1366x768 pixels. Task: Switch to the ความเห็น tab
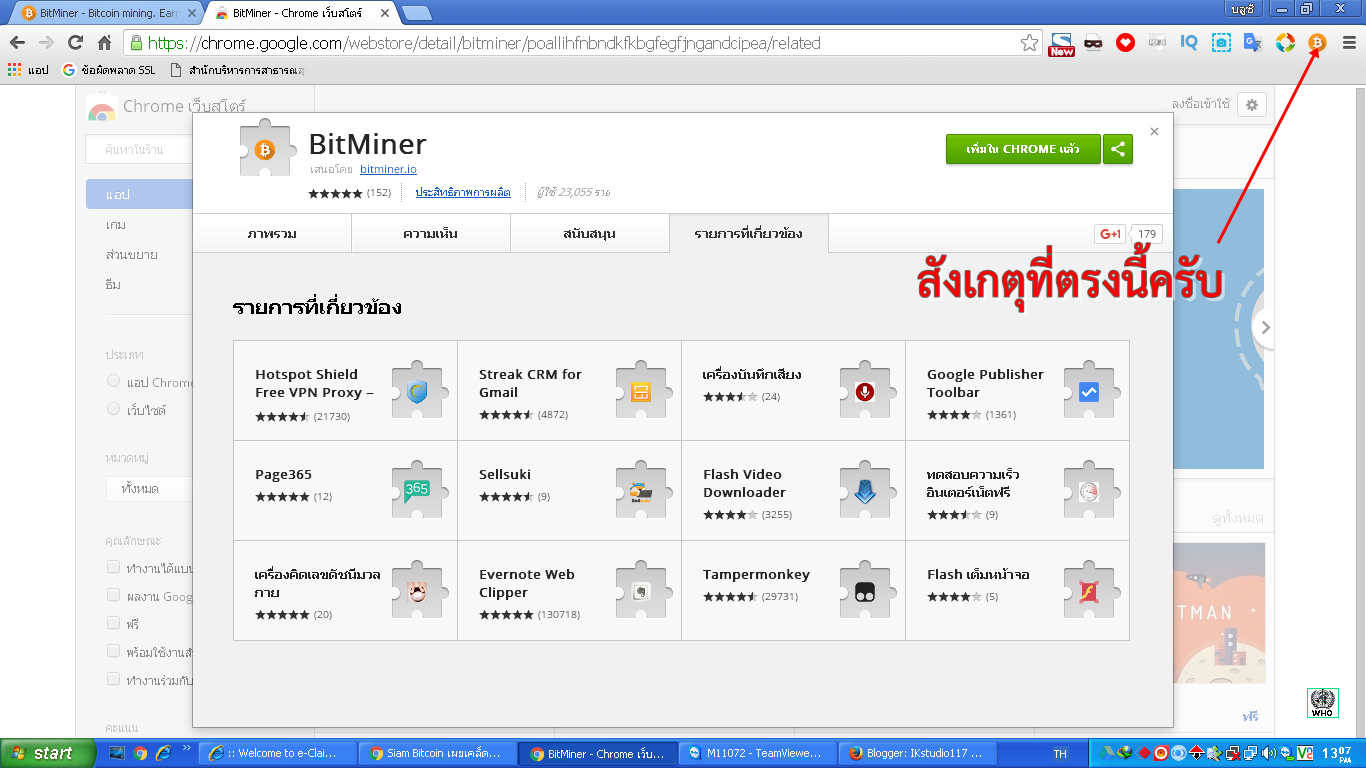[431, 234]
